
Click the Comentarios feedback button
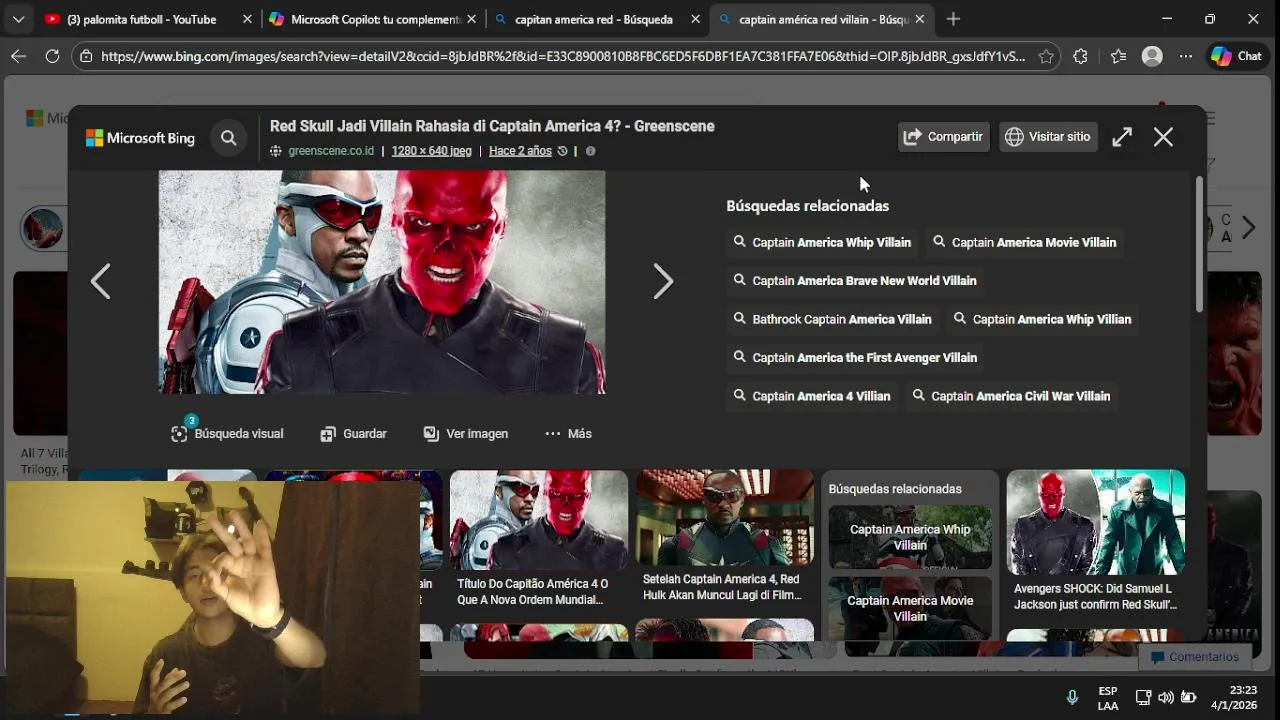tap(1194, 657)
